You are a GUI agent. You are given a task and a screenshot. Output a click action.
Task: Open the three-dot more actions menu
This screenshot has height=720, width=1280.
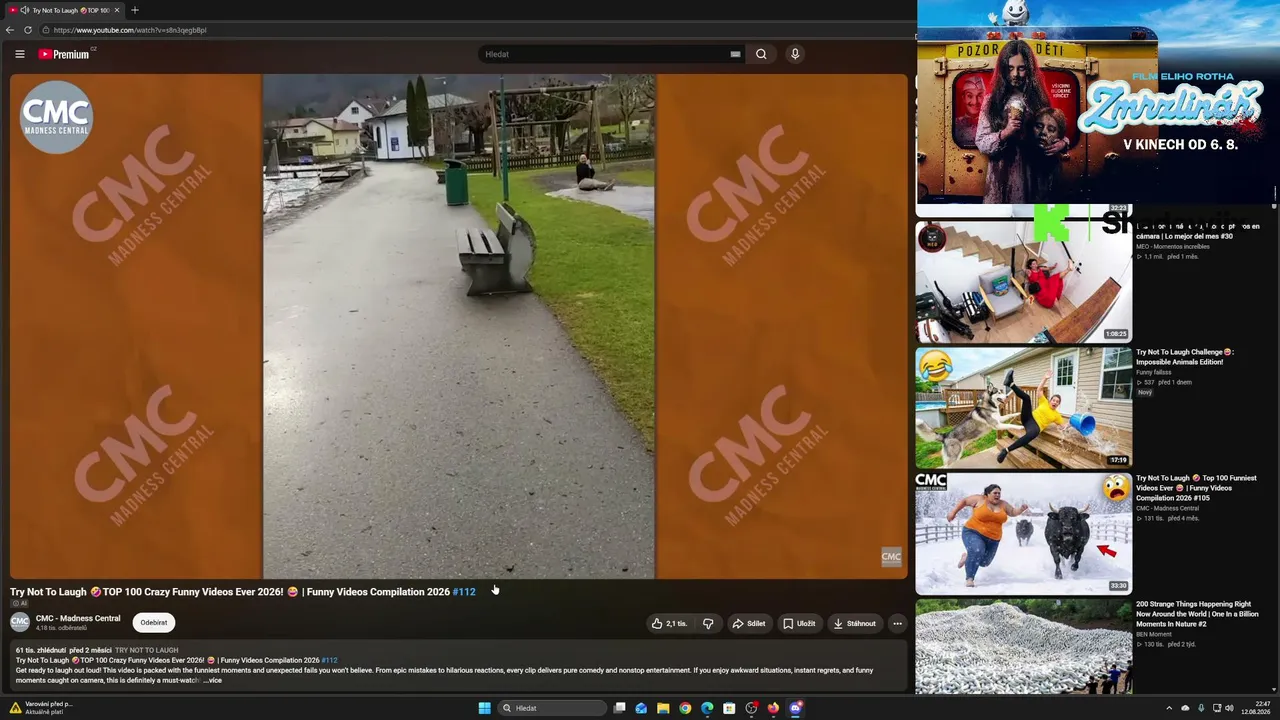pos(897,623)
